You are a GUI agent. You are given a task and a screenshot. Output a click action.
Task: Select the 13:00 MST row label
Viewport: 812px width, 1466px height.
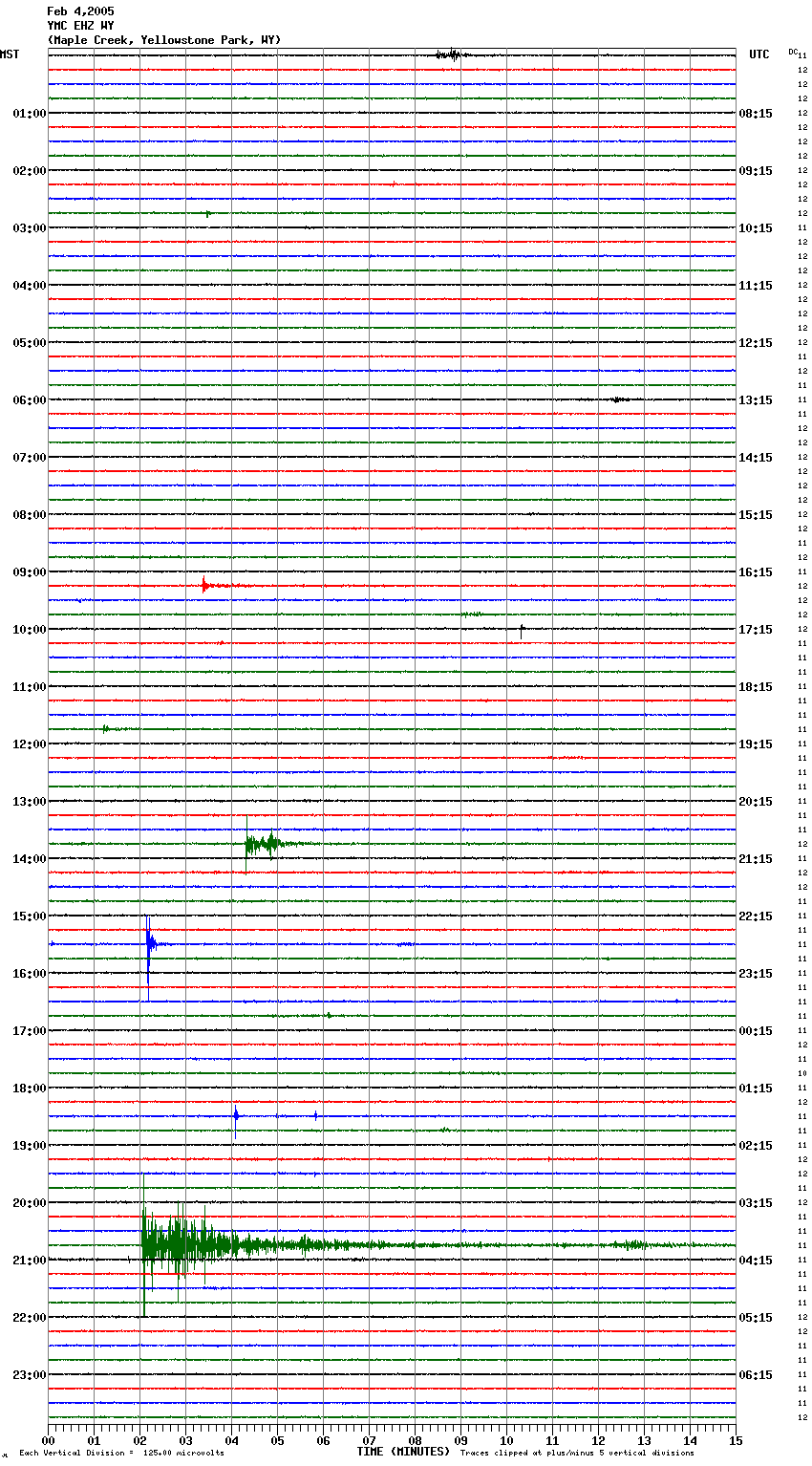coord(30,802)
